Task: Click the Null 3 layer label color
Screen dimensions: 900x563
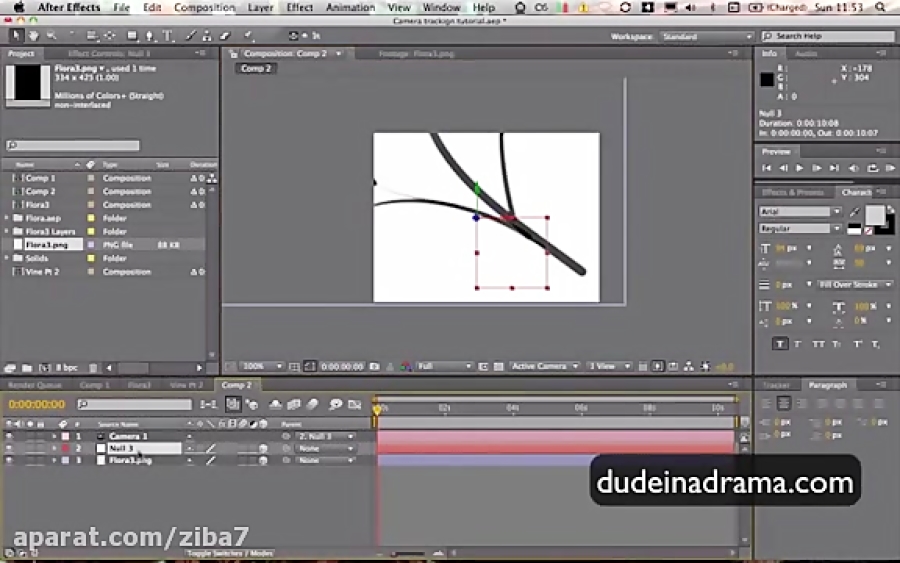Action: tap(65, 448)
